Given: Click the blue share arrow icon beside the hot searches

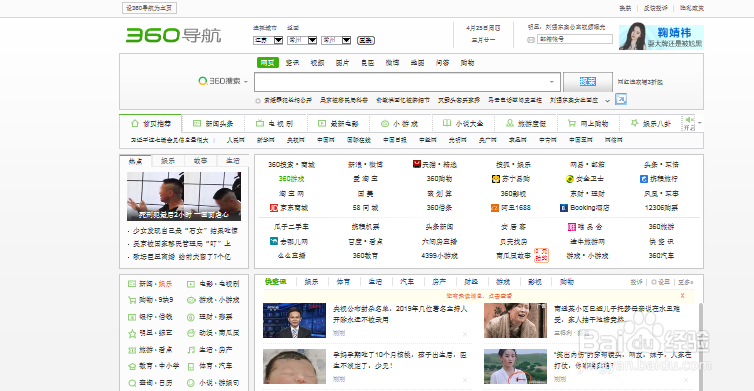Looking at the screenshot, I should [x=621, y=100].
